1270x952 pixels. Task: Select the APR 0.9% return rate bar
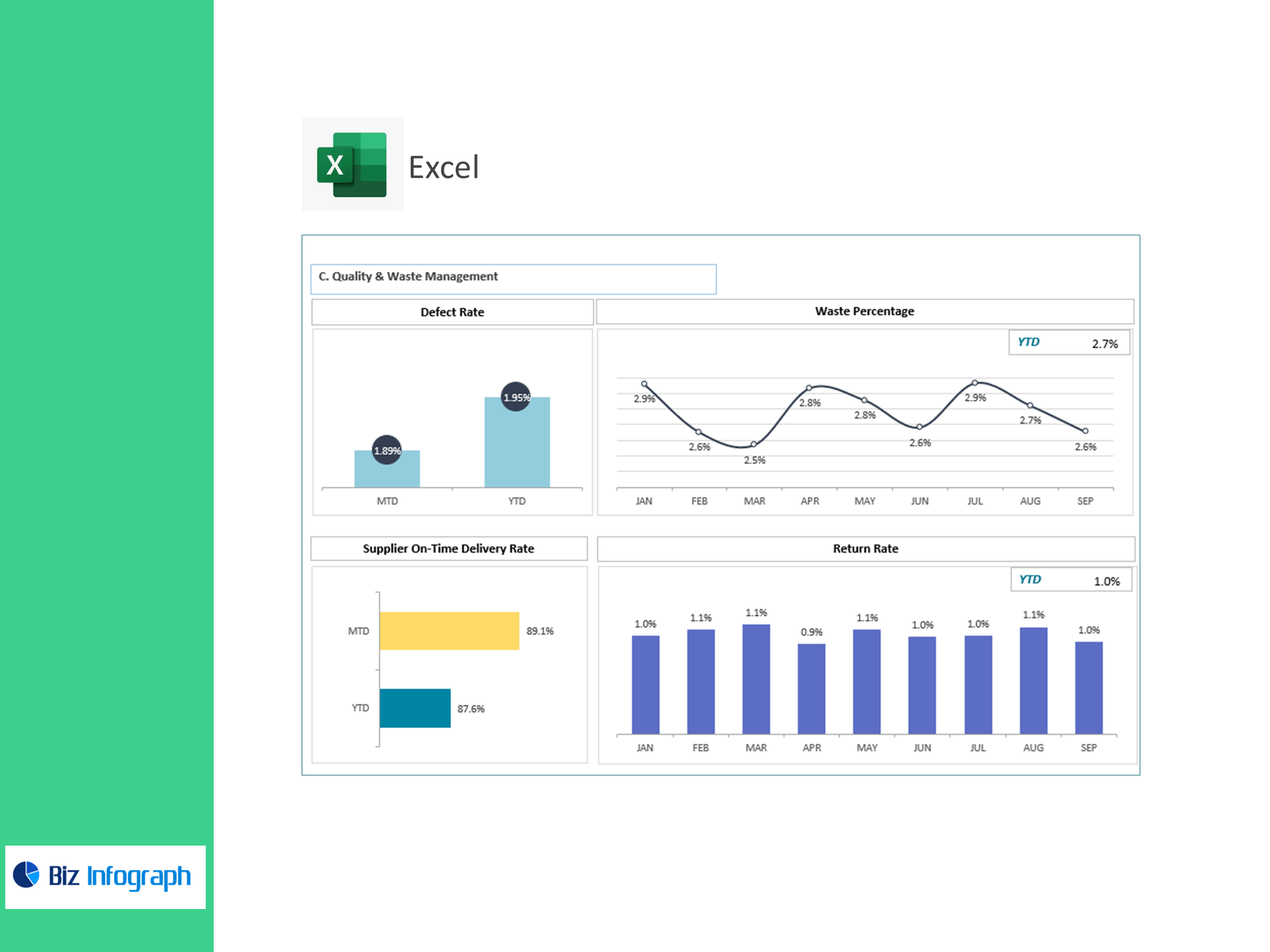811,688
